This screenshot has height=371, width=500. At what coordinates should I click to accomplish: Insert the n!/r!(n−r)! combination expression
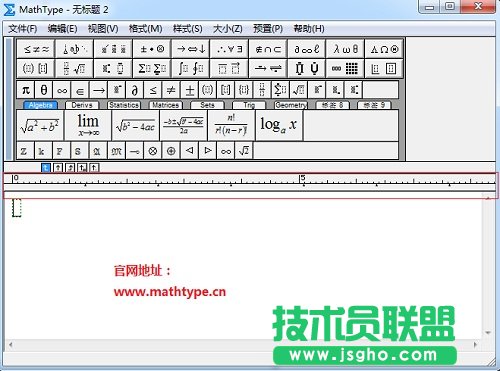[x=231, y=125]
